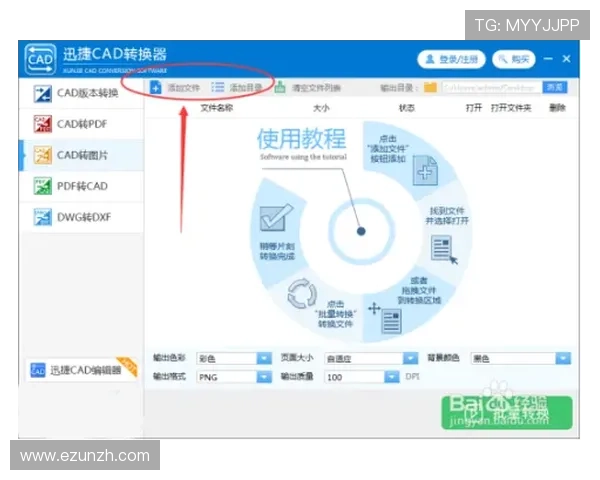Screen dimensions: 600x480
Task: Open 迅捷CAD编辑器 link
Action: (82, 370)
